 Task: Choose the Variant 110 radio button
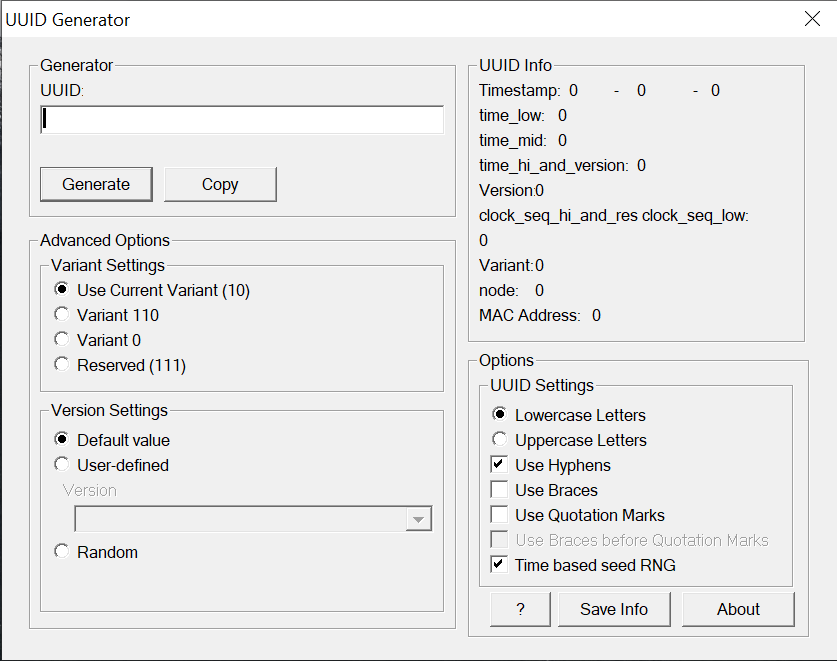pos(62,315)
